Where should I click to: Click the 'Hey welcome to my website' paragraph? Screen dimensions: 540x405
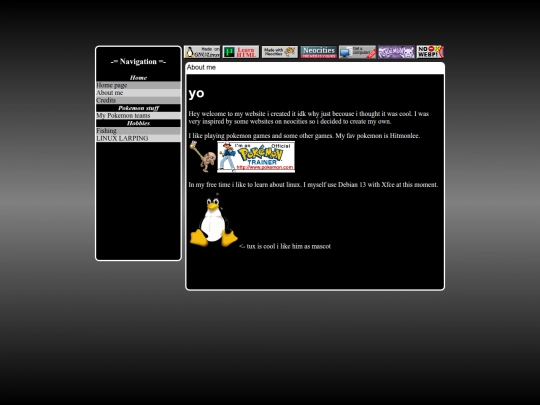pos(309,117)
